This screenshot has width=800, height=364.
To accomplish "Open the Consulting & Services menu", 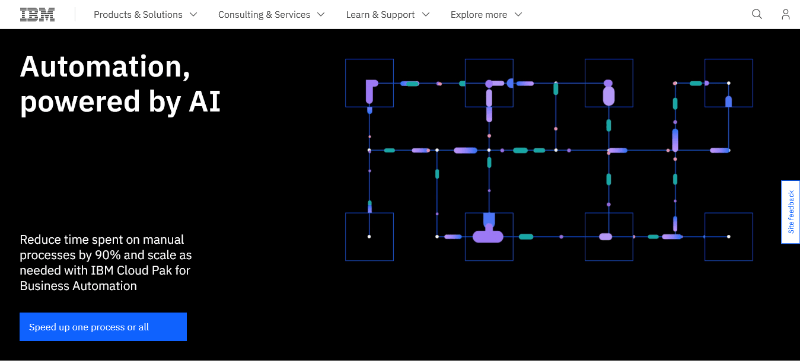I will tap(271, 15).
